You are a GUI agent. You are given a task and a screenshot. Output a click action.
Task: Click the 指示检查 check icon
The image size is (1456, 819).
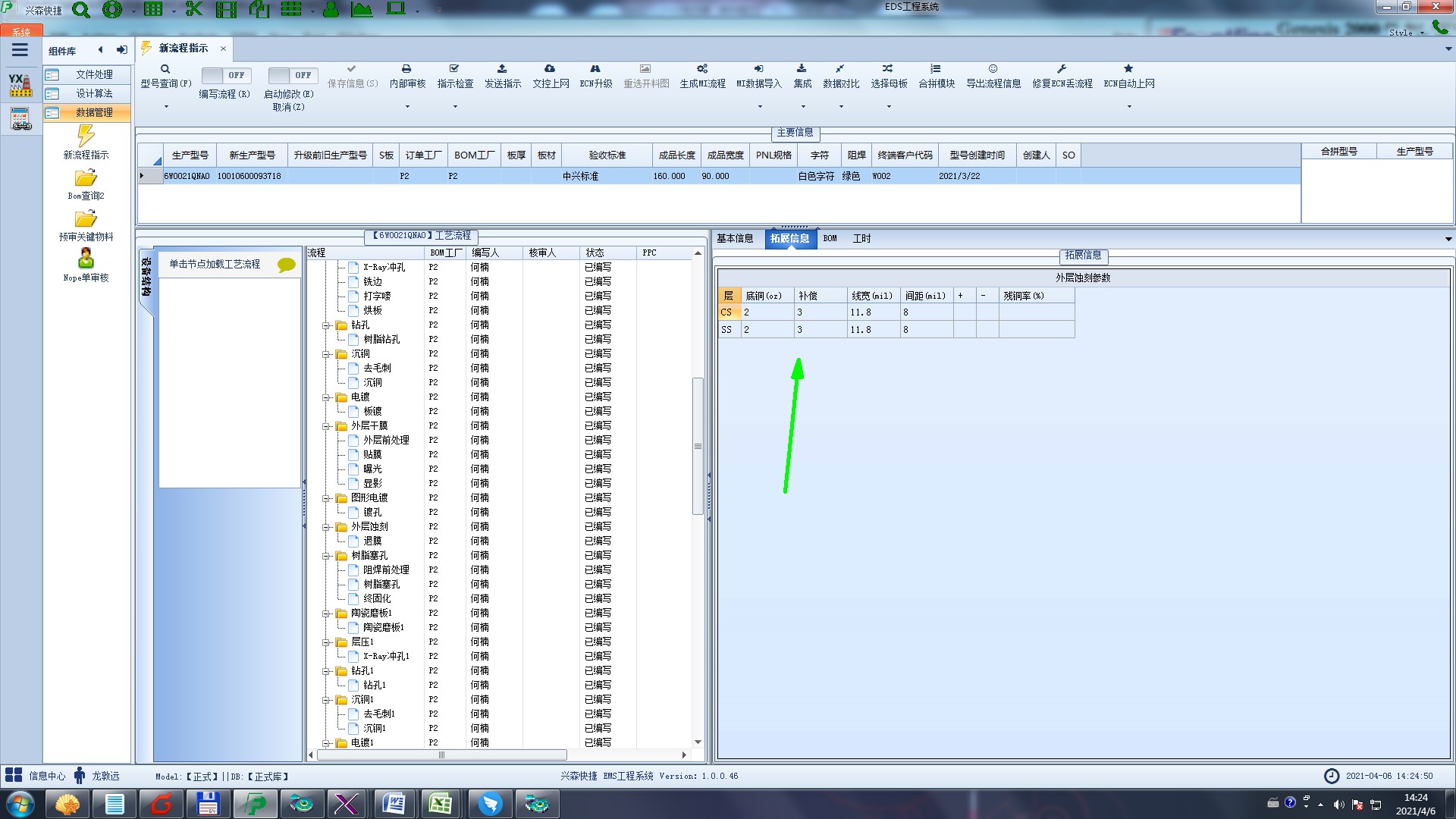coord(454,69)
